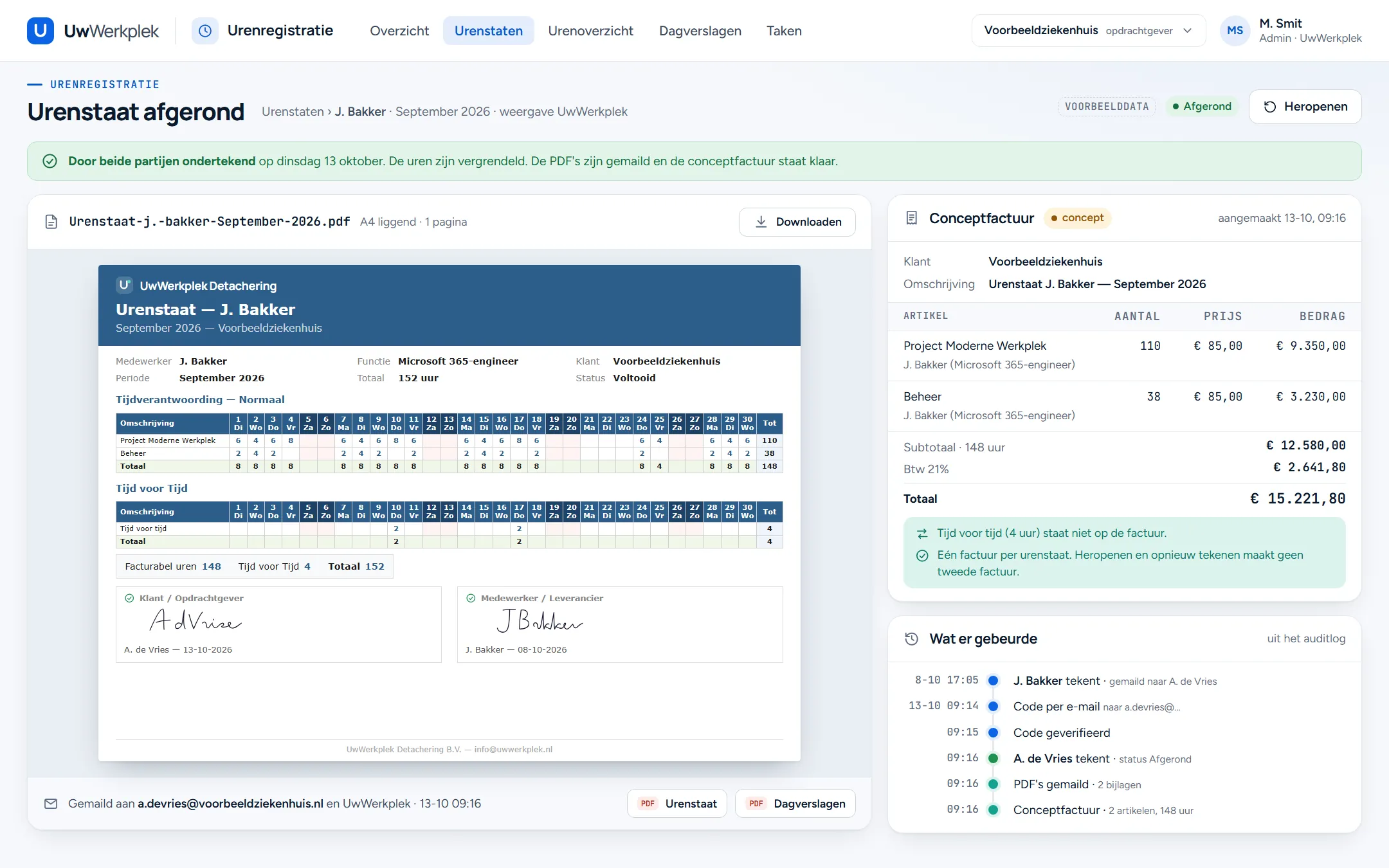The image size is (1389, 868).
Task: Click the PDF file document icon
Action: [51, 222]
